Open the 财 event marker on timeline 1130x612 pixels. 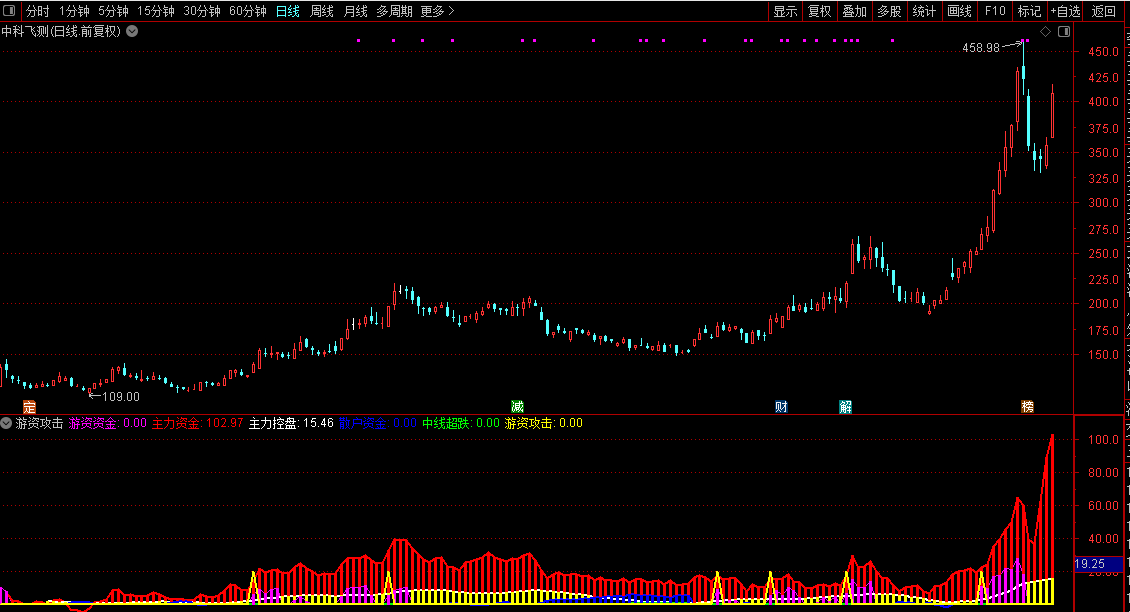pyautogui.click(x=781, y=407)
